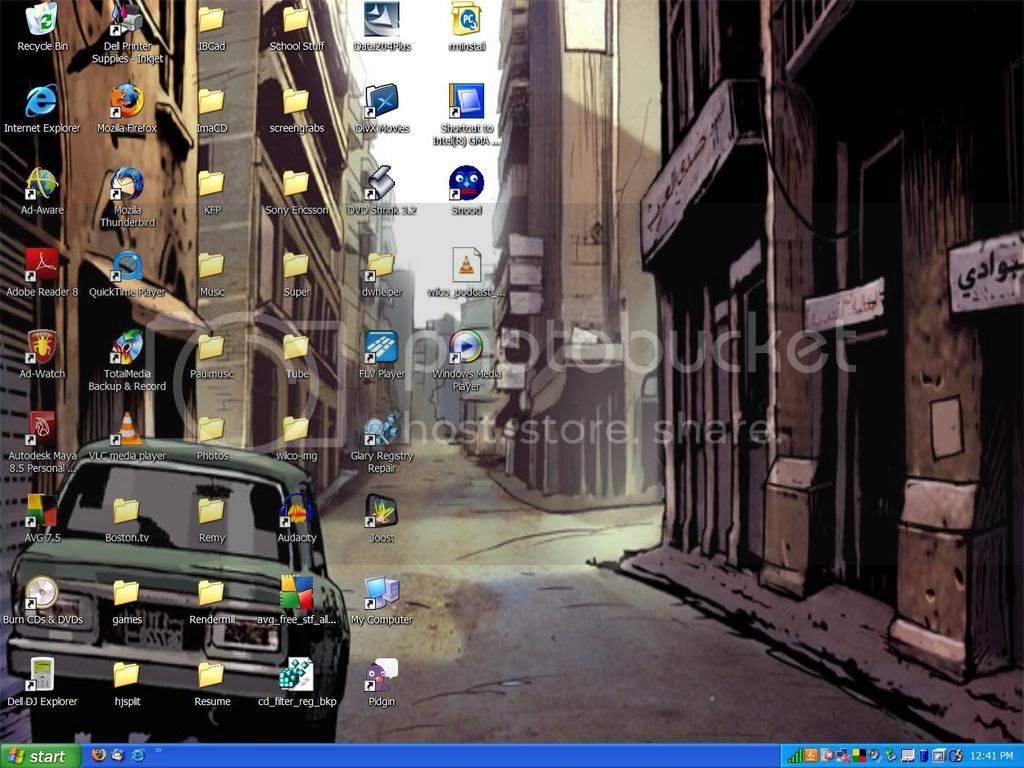Screen dimensions: 1024x768
Task: Expand the Quick Launch overflow chevron
Action: (158, 750)
